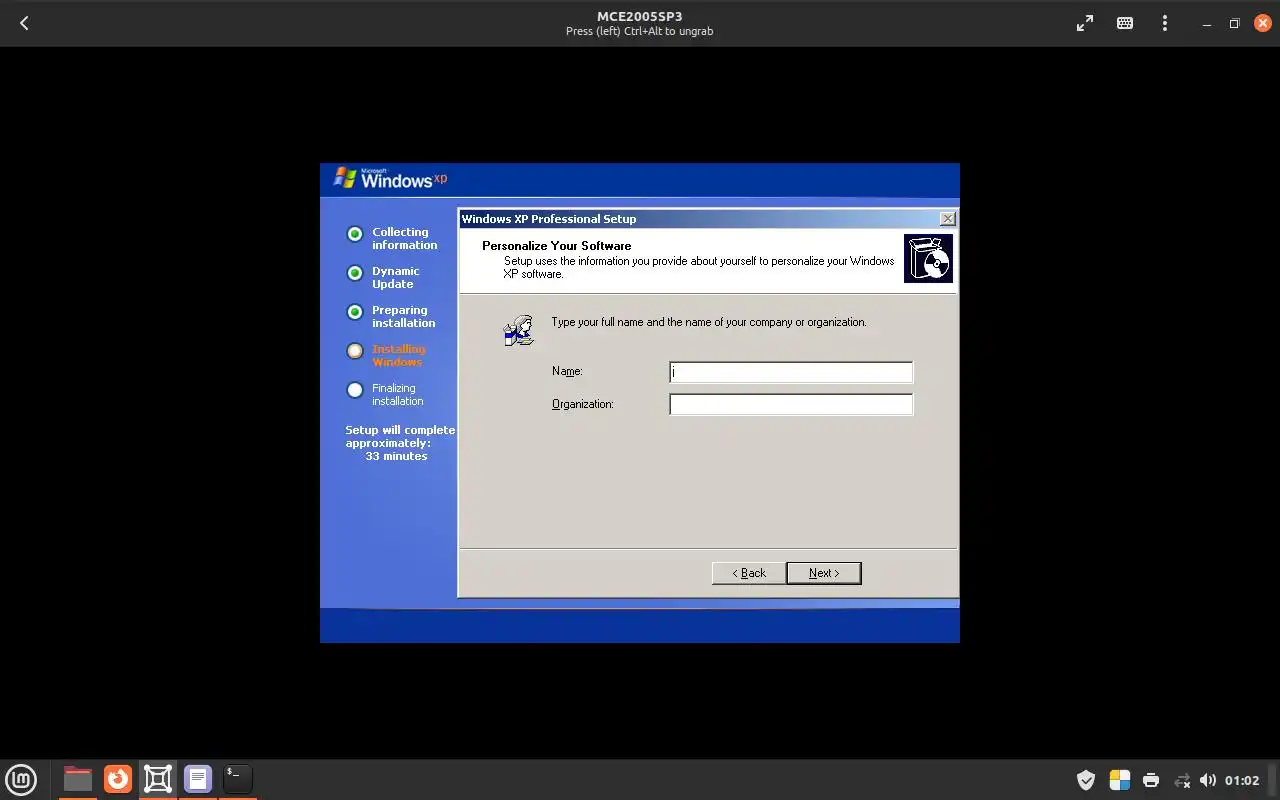This screenshot has height=800, width=1280.
Task: Click the clock showing 01:02
Action: point(1242,780)
